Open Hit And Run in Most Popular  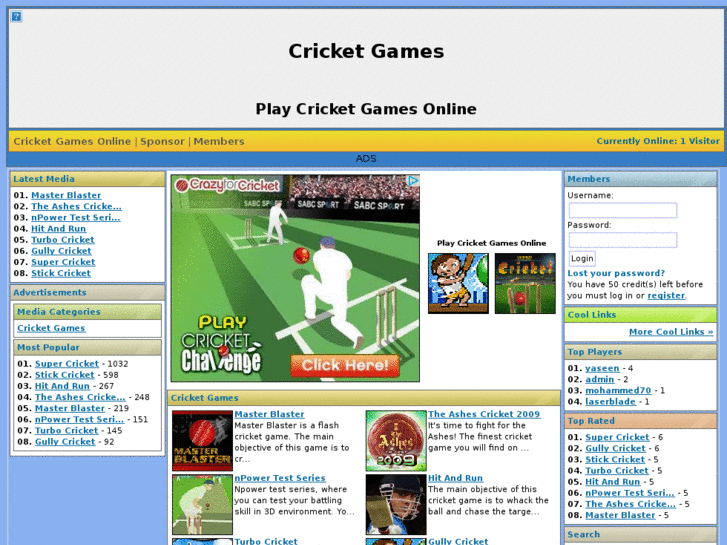[x=62, y=386]
